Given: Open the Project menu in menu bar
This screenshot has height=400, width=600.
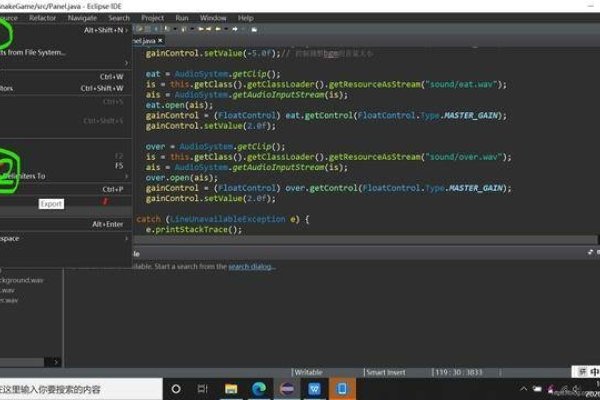Looking at the screenshot, I should (153, 18).
